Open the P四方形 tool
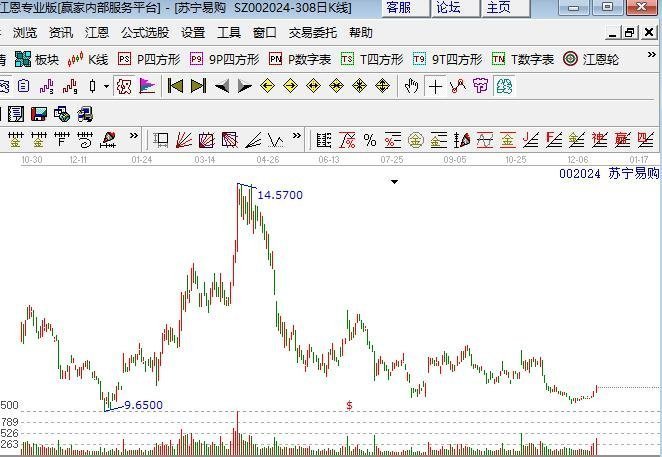662x457 pixels. [149, 60]
